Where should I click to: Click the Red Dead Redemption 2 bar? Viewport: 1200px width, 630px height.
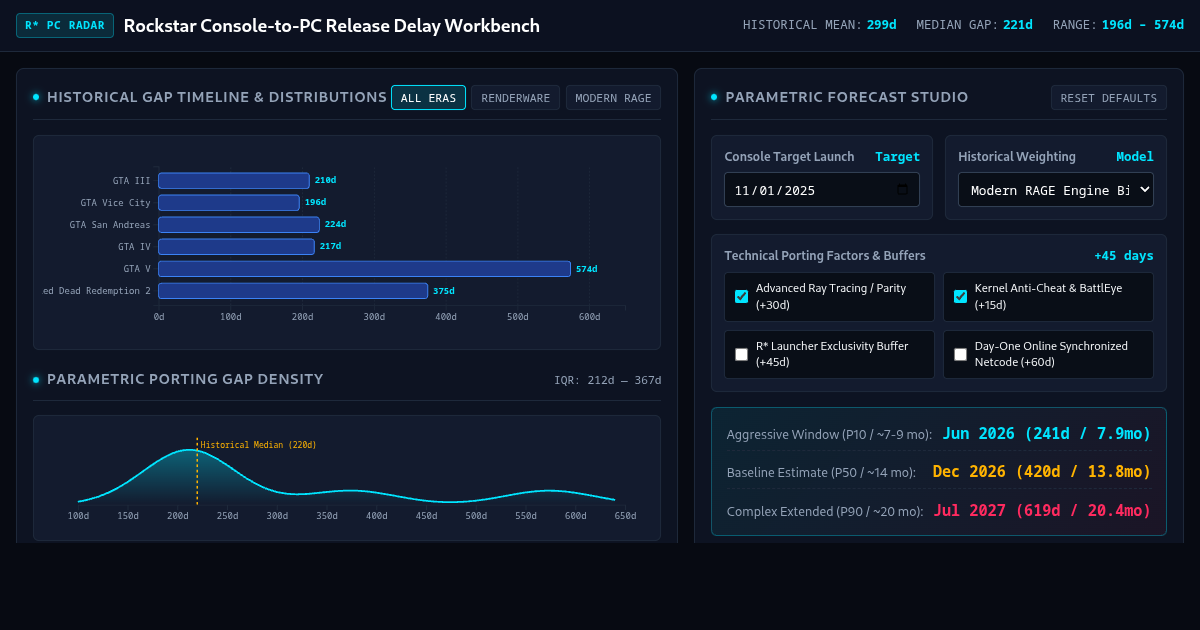click(x=293, y=291)
